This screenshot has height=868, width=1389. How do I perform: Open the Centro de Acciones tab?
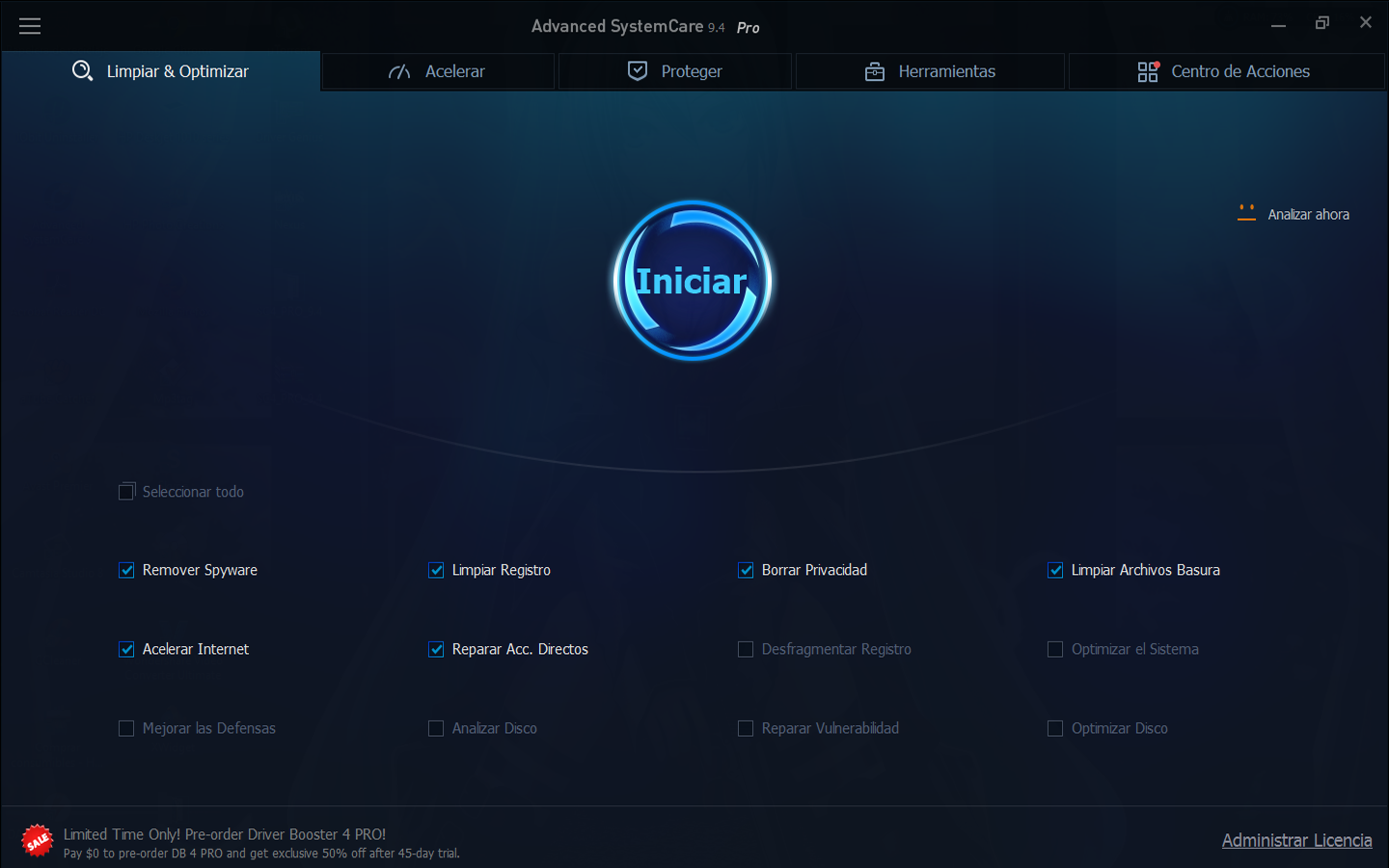click(x=1226, y=71)
